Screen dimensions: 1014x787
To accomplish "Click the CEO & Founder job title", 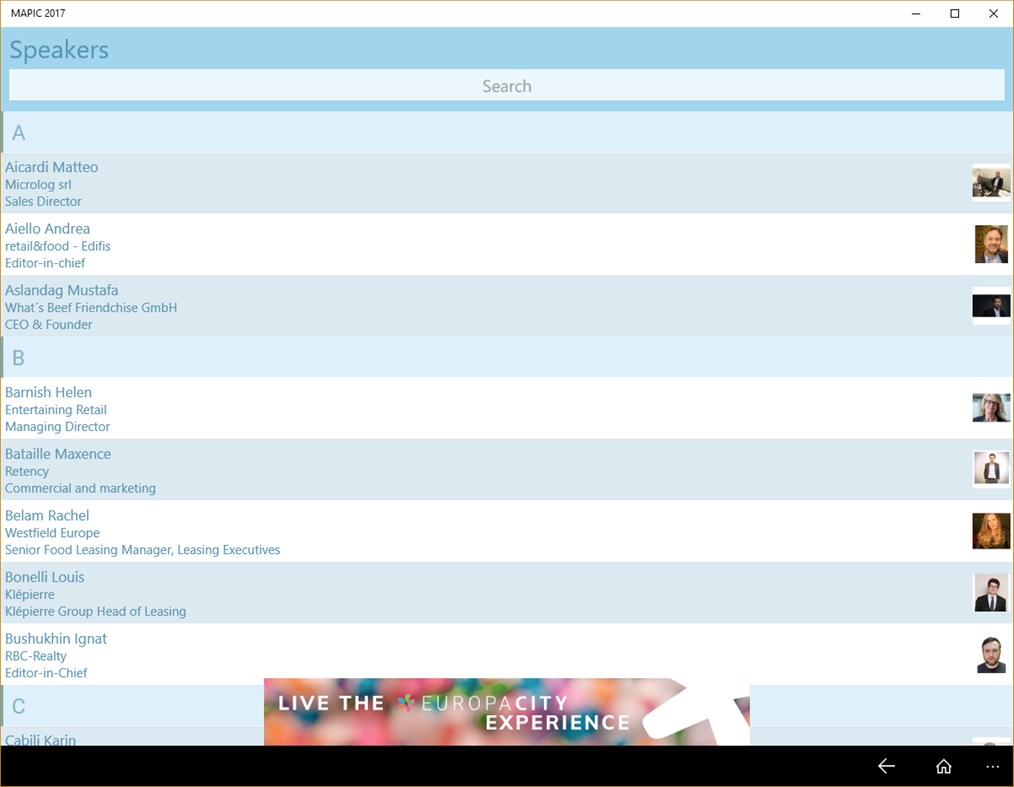I will (49, 325).
